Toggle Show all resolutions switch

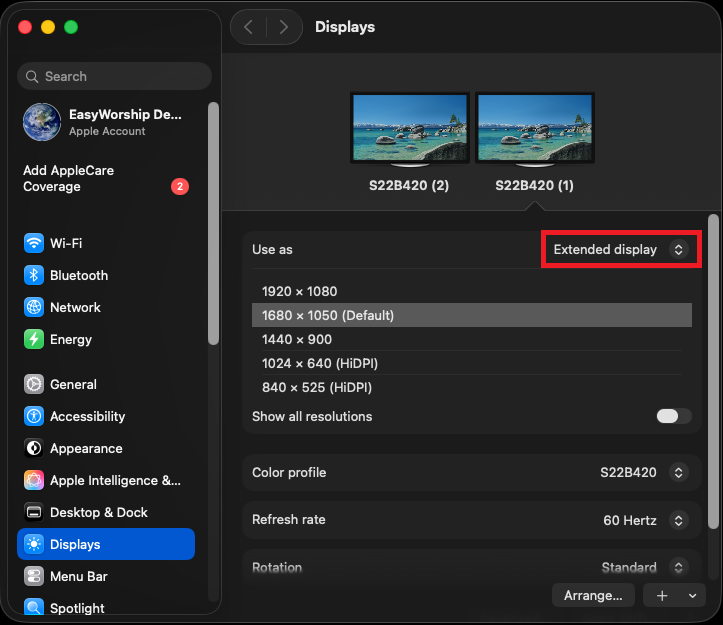[x=674, y=416]
